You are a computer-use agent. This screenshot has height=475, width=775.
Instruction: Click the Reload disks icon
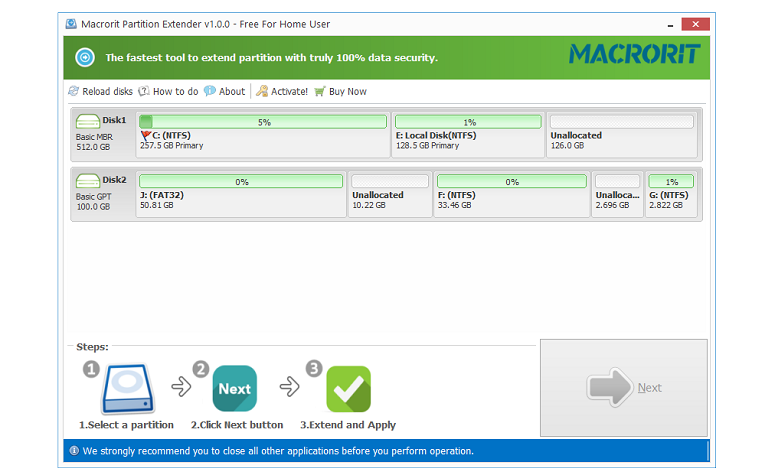point(74,91)
